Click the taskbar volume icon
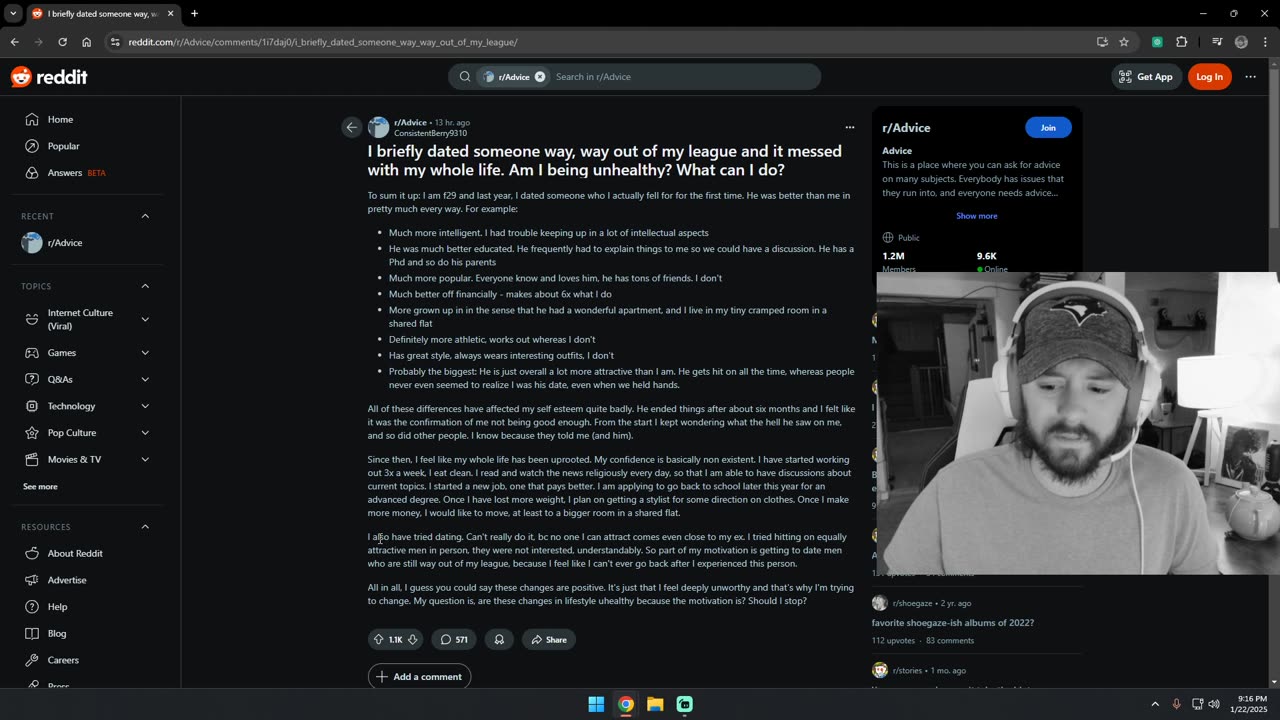 (1214, 704)
